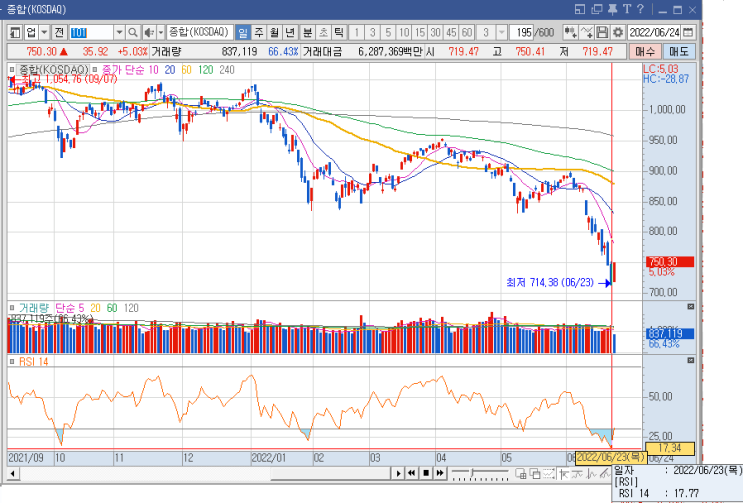743x503 pixels.
Task: Click the code input field showing 101
Action: pyautogui.click(x=91, y=32)
